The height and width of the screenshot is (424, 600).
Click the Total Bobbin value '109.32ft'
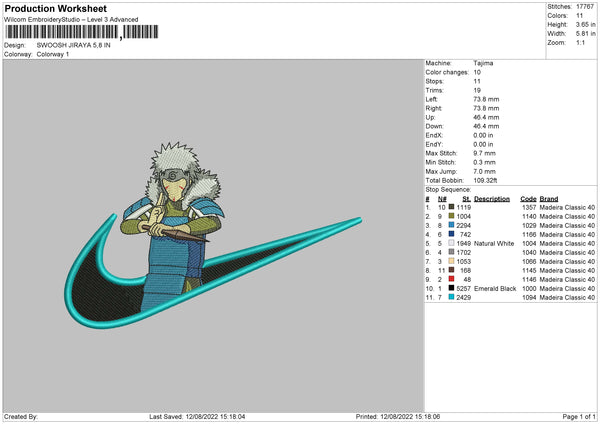(x=485, y=180)
